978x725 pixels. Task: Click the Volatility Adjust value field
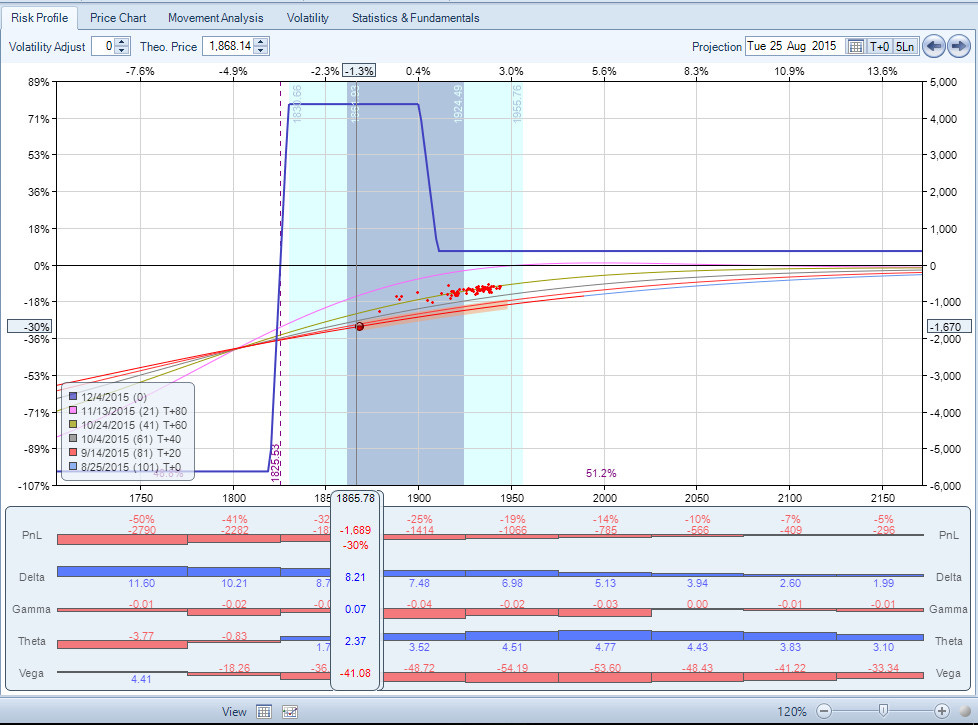(x=104, y=46)
